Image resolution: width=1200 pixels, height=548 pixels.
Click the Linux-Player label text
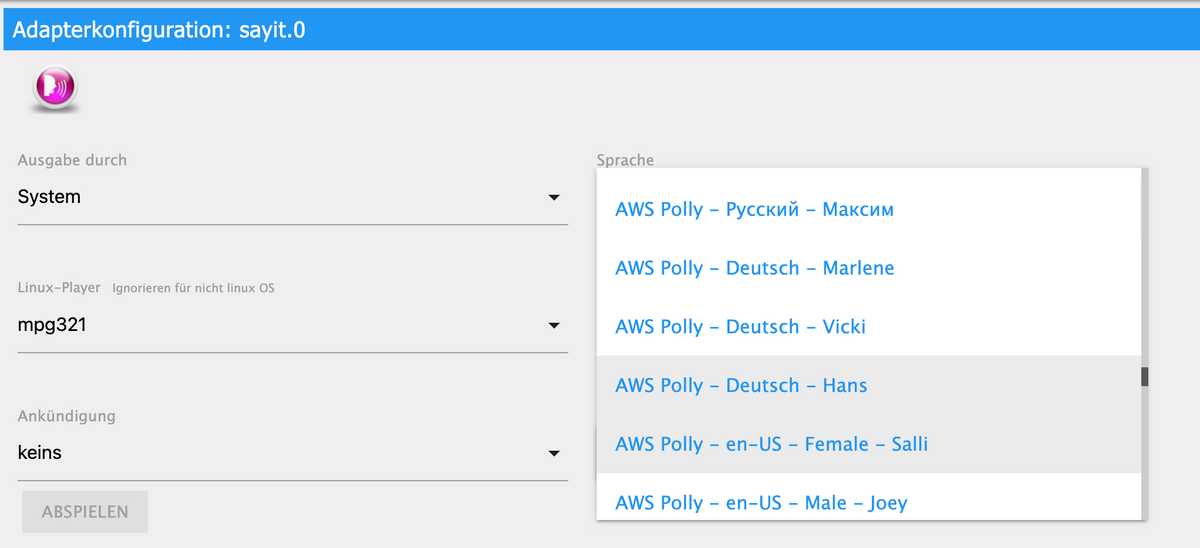59,288
